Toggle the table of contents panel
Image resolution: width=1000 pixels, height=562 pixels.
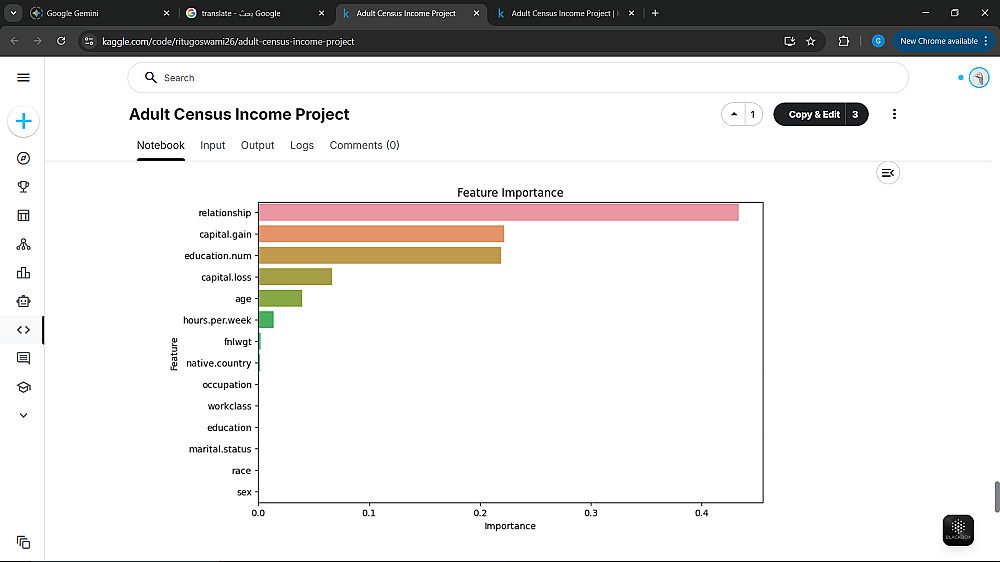pyautogui.click(x=887, y=173)
